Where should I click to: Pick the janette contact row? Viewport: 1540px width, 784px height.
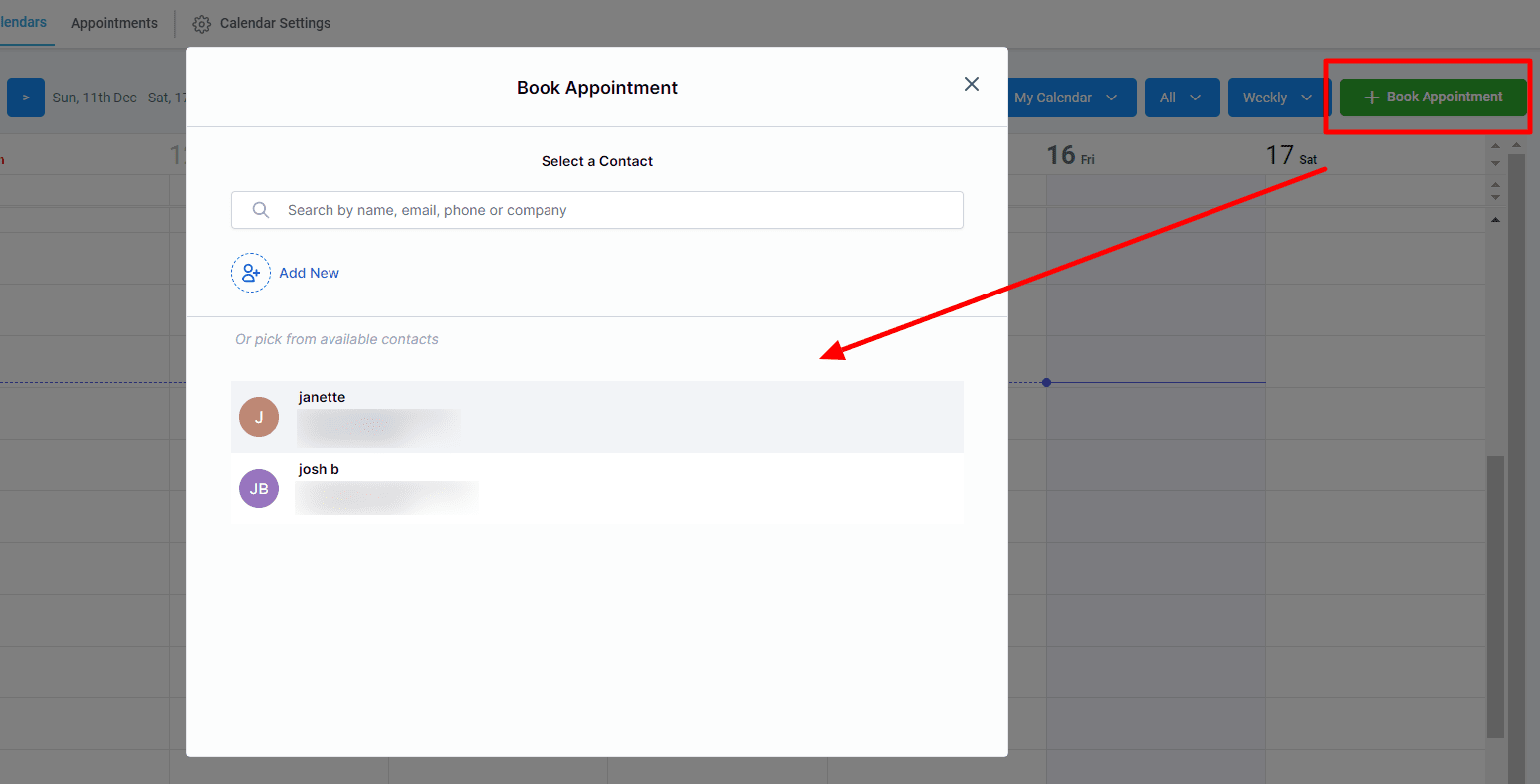click(x=597, y=417)
